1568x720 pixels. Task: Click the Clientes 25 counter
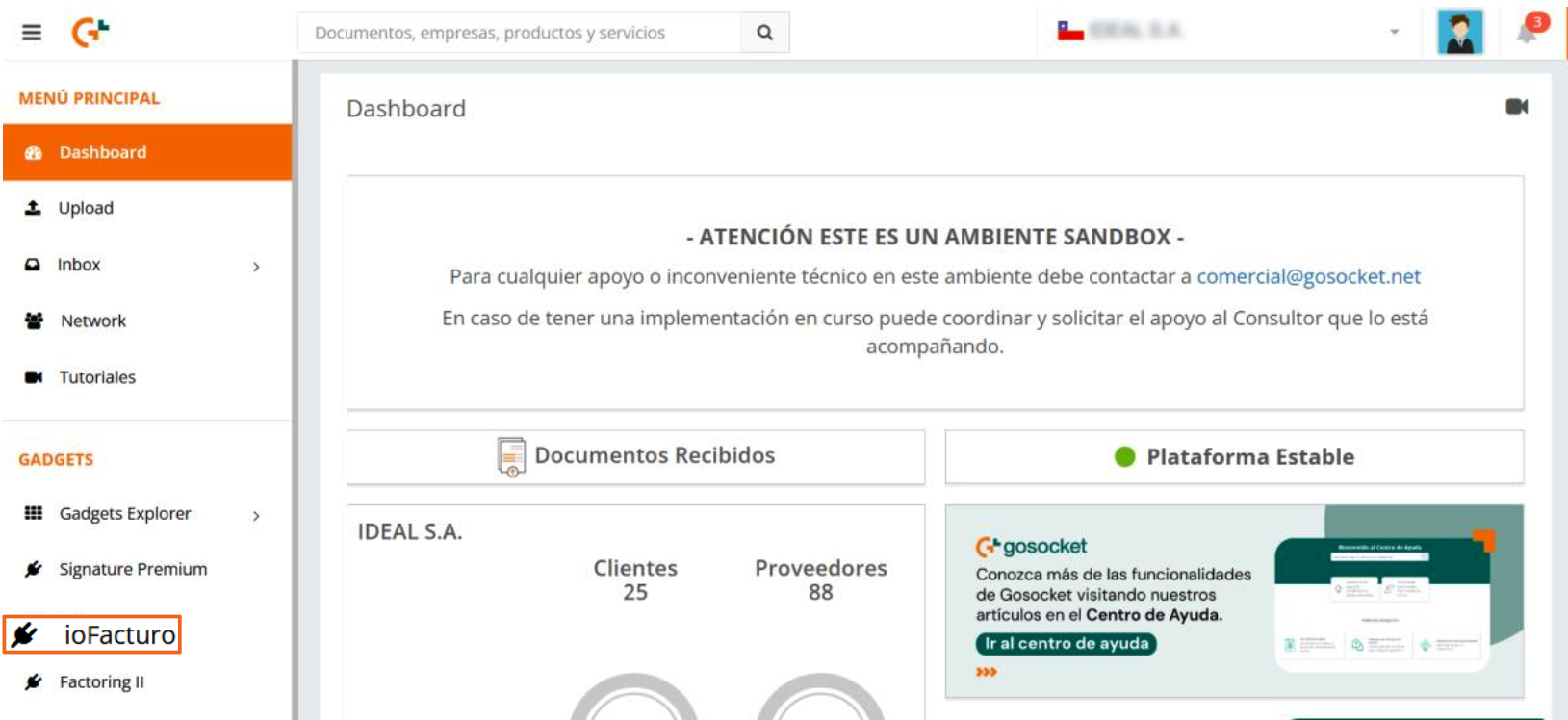pyautogui.click(x=635, y=580)
